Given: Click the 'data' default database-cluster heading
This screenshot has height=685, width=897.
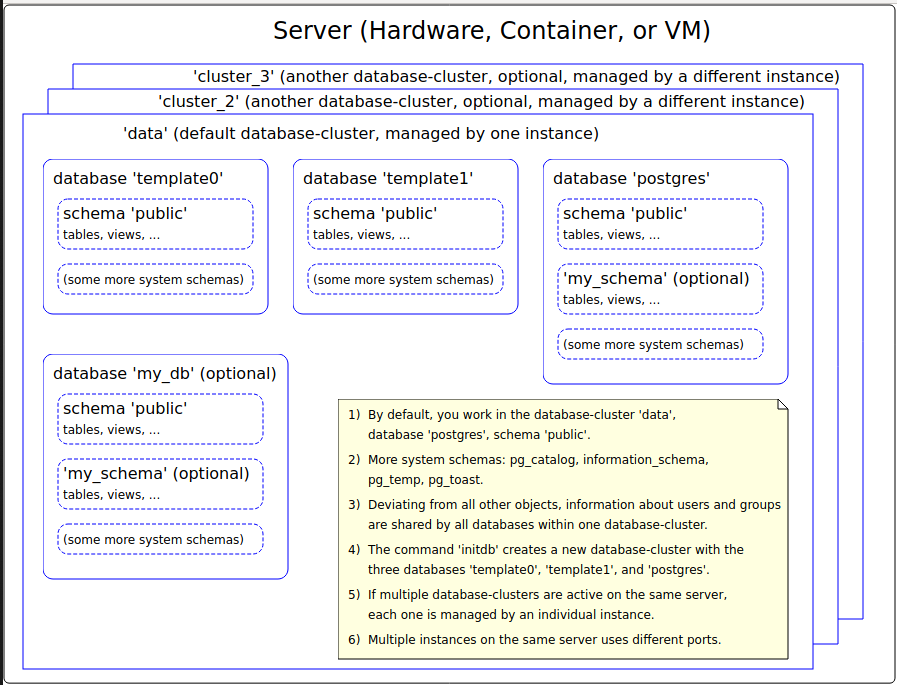Looking at the screenshot, I should pos(360,133).
